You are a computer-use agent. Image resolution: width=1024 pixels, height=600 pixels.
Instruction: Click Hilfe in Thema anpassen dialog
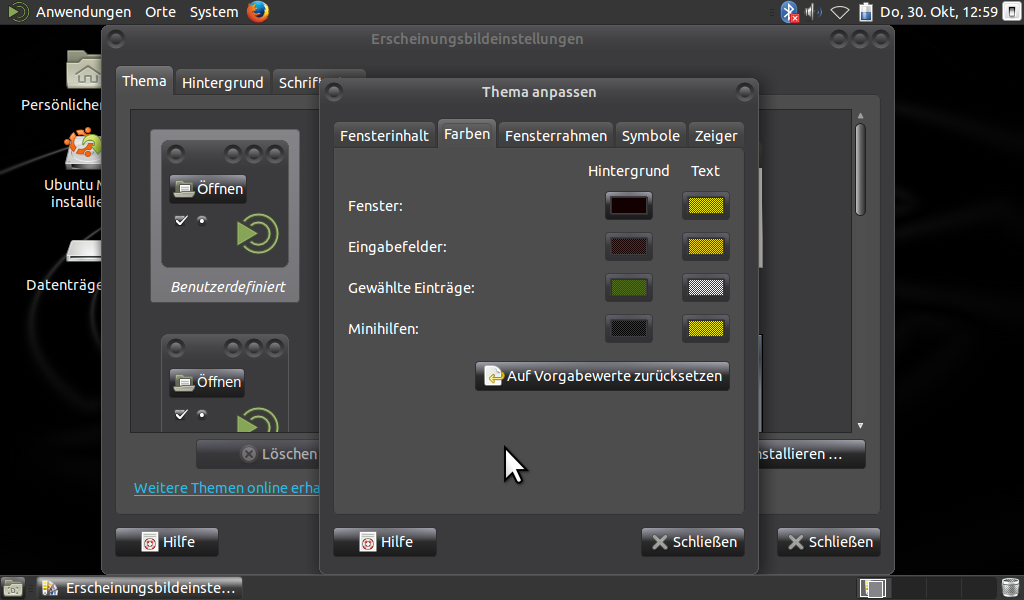(385, 542)
